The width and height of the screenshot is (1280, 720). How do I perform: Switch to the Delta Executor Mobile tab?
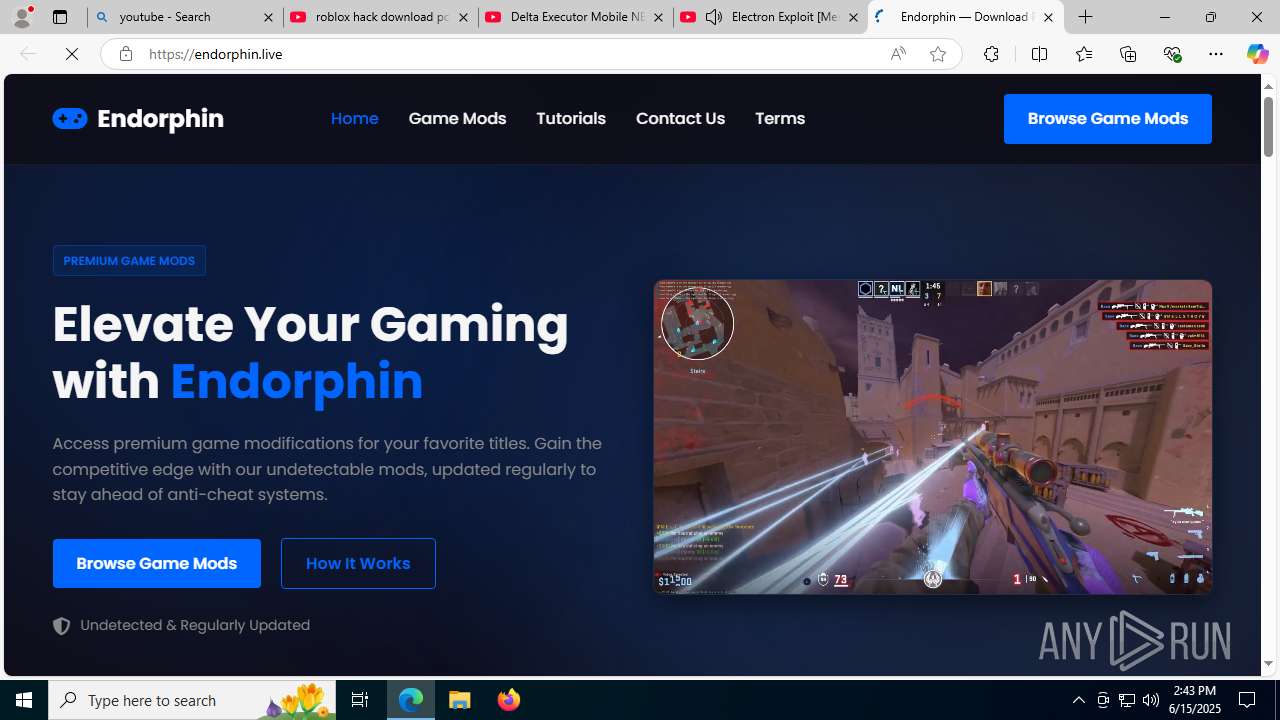point(575,17)
